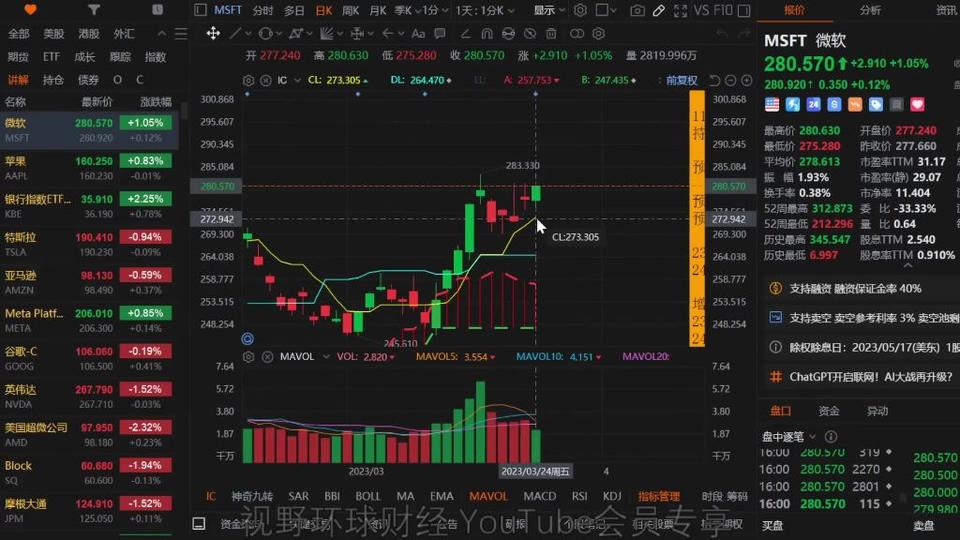Select the 英伟达 NVDA watchlist row

coord(89,396)
